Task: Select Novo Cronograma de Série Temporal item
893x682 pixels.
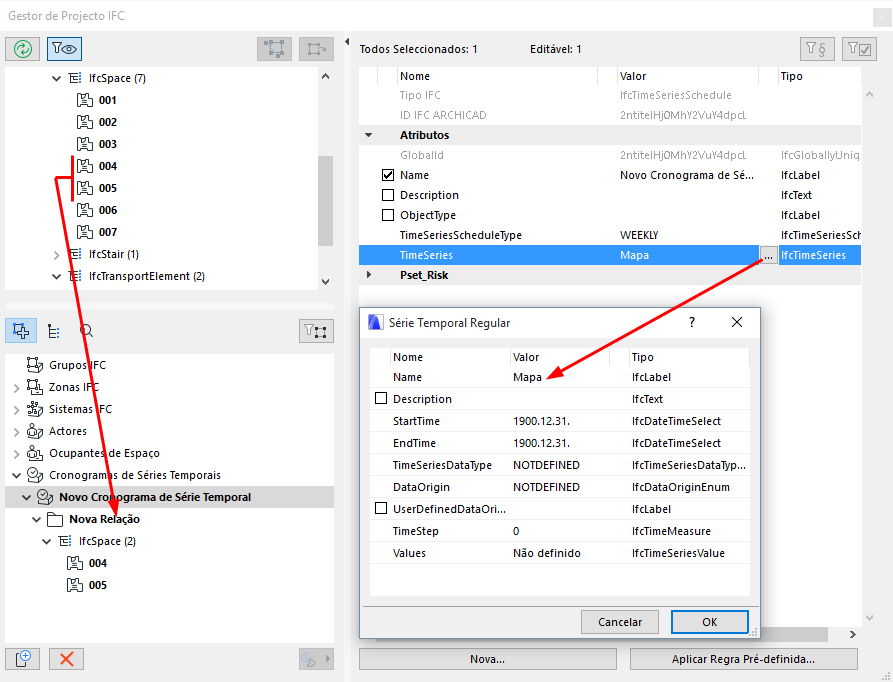Action: click(155, 497)
